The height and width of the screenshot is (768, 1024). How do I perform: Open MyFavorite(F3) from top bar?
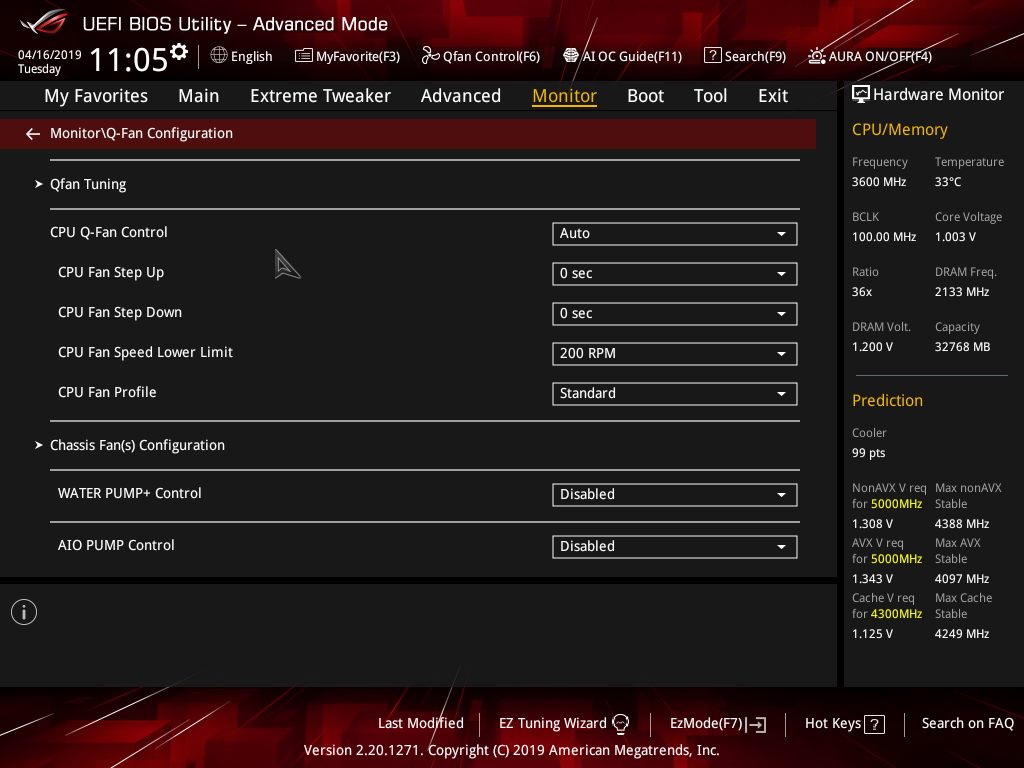(x=347, y=56)
